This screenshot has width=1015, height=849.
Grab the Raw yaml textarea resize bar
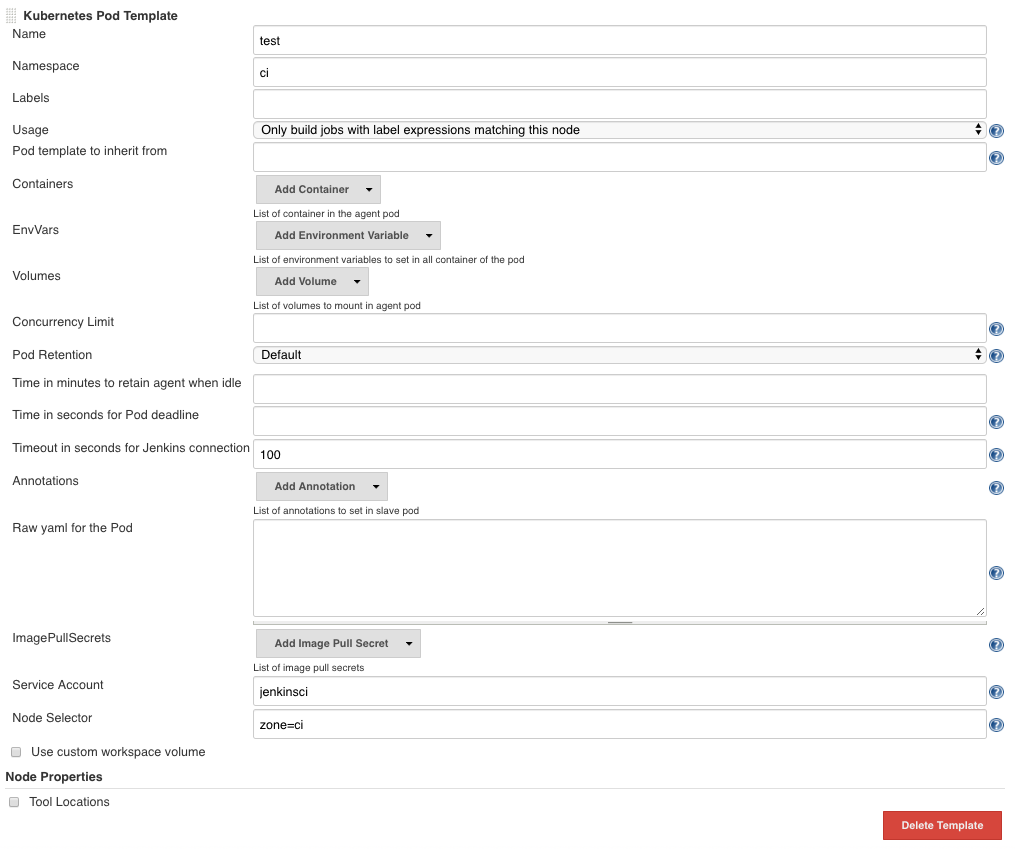tap(619, 623)
